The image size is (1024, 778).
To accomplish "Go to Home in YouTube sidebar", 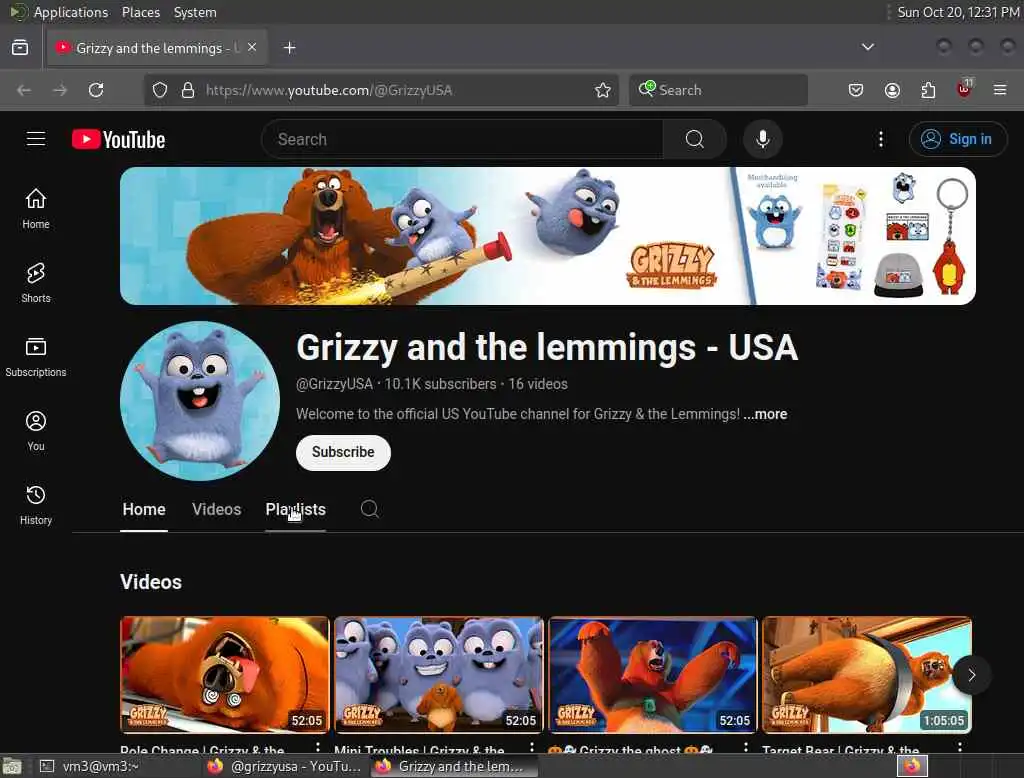I will pyautogui.click(x=36, y=209).
